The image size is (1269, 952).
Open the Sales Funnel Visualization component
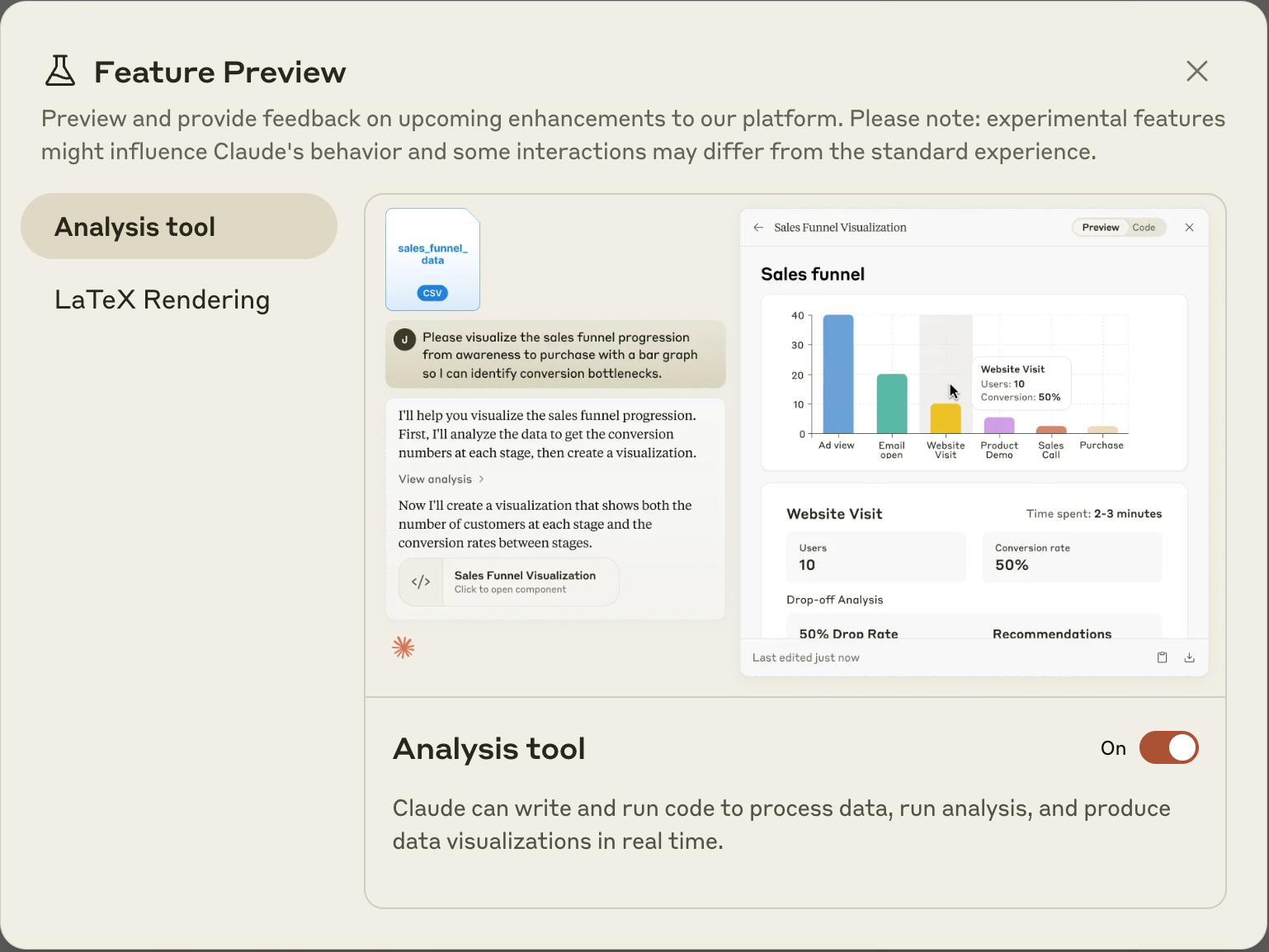[x=509, y=582]
